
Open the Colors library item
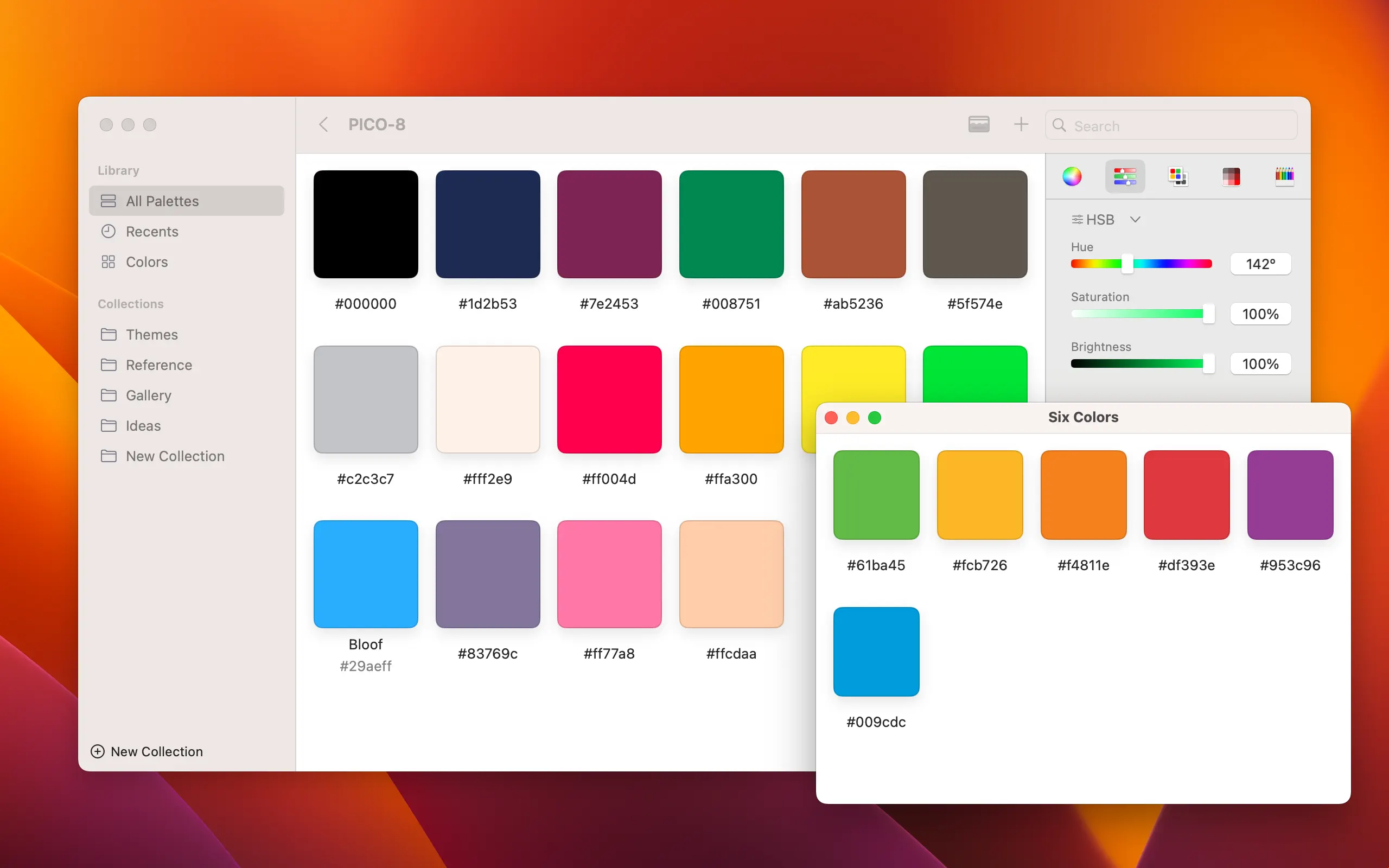click(146, 262)
